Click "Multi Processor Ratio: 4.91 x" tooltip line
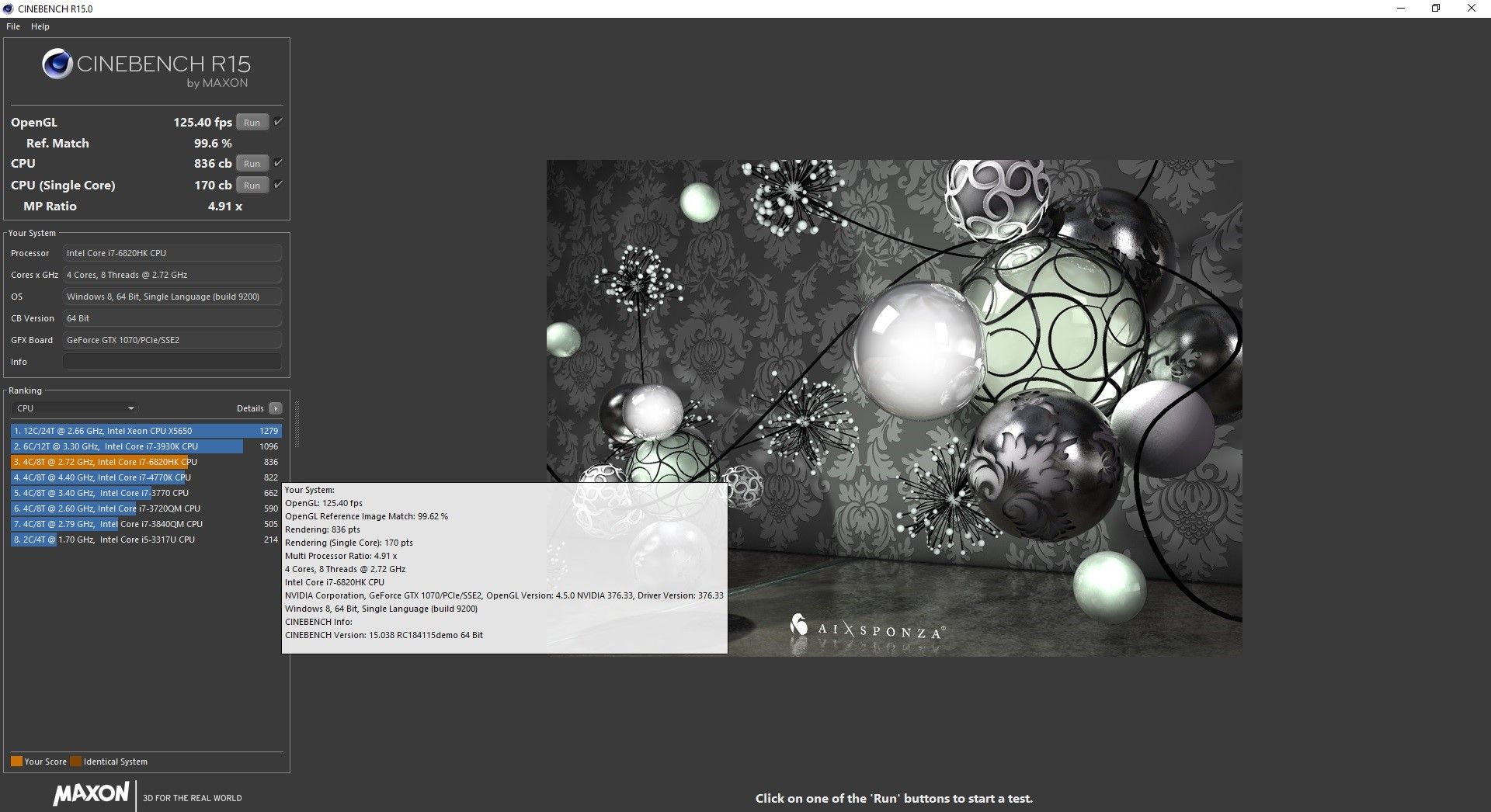 [341, 556]
